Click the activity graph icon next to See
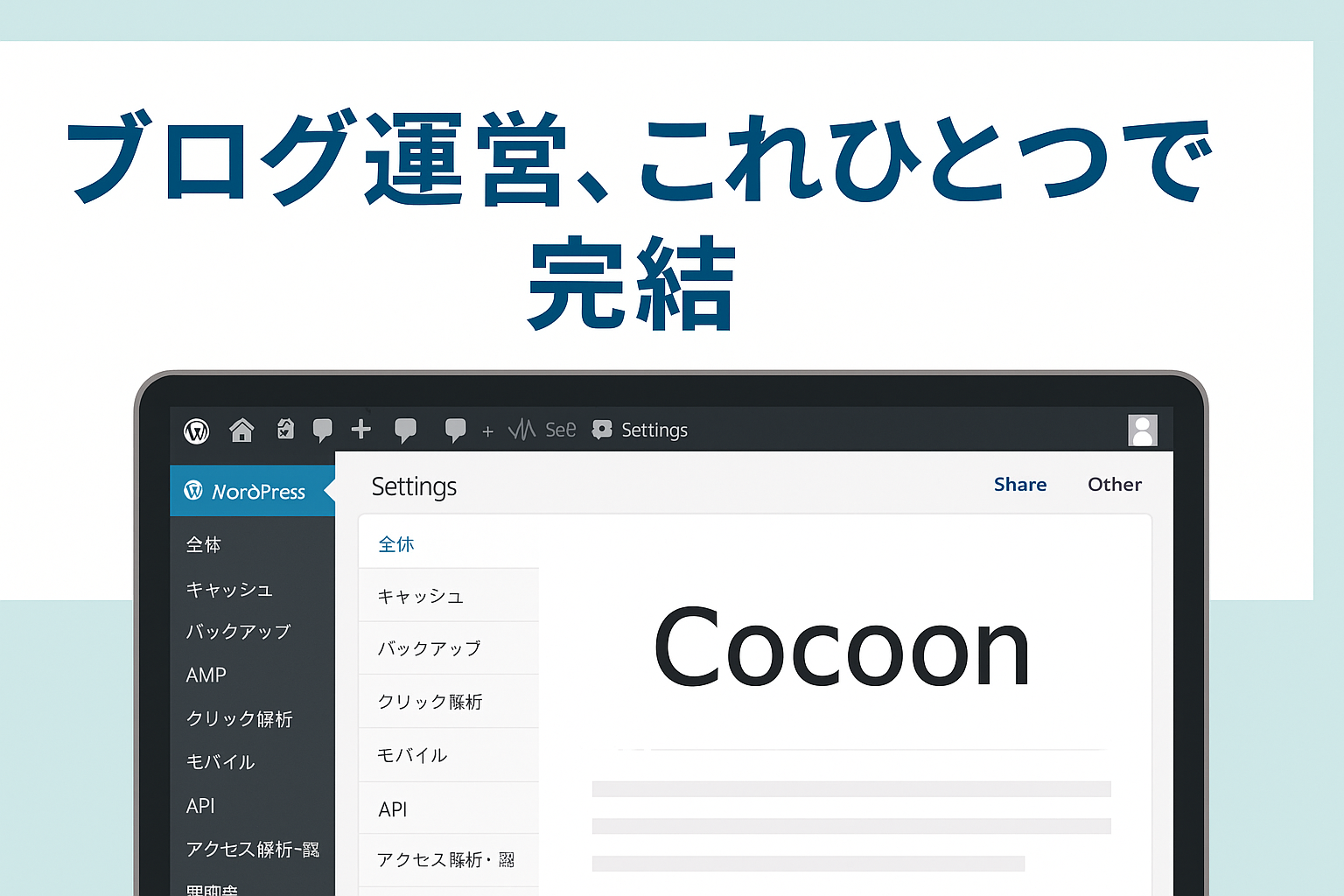This screenshot has width=1344, height=896. (521, 430)
